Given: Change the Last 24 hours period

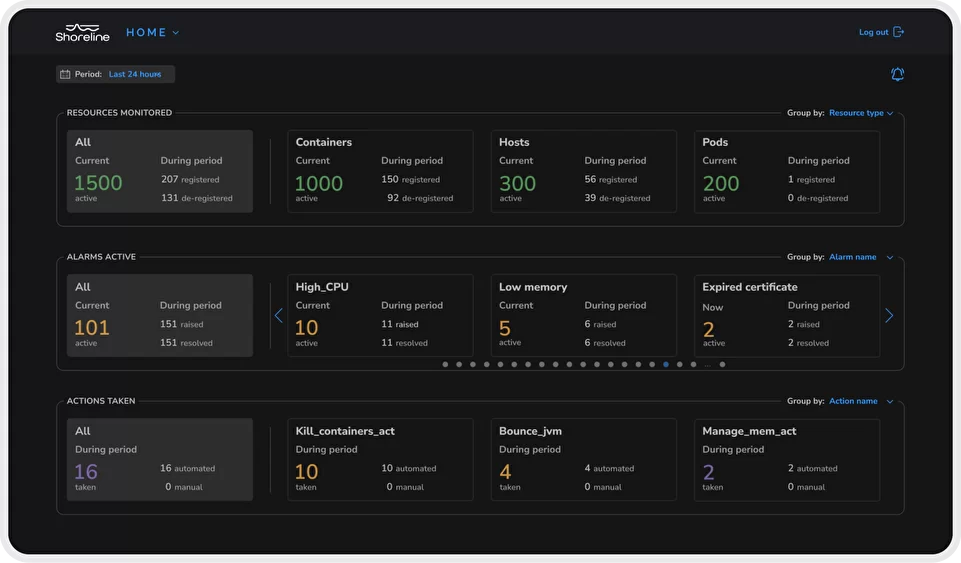Looking at the screenshot, I should (x=135, y=74).
